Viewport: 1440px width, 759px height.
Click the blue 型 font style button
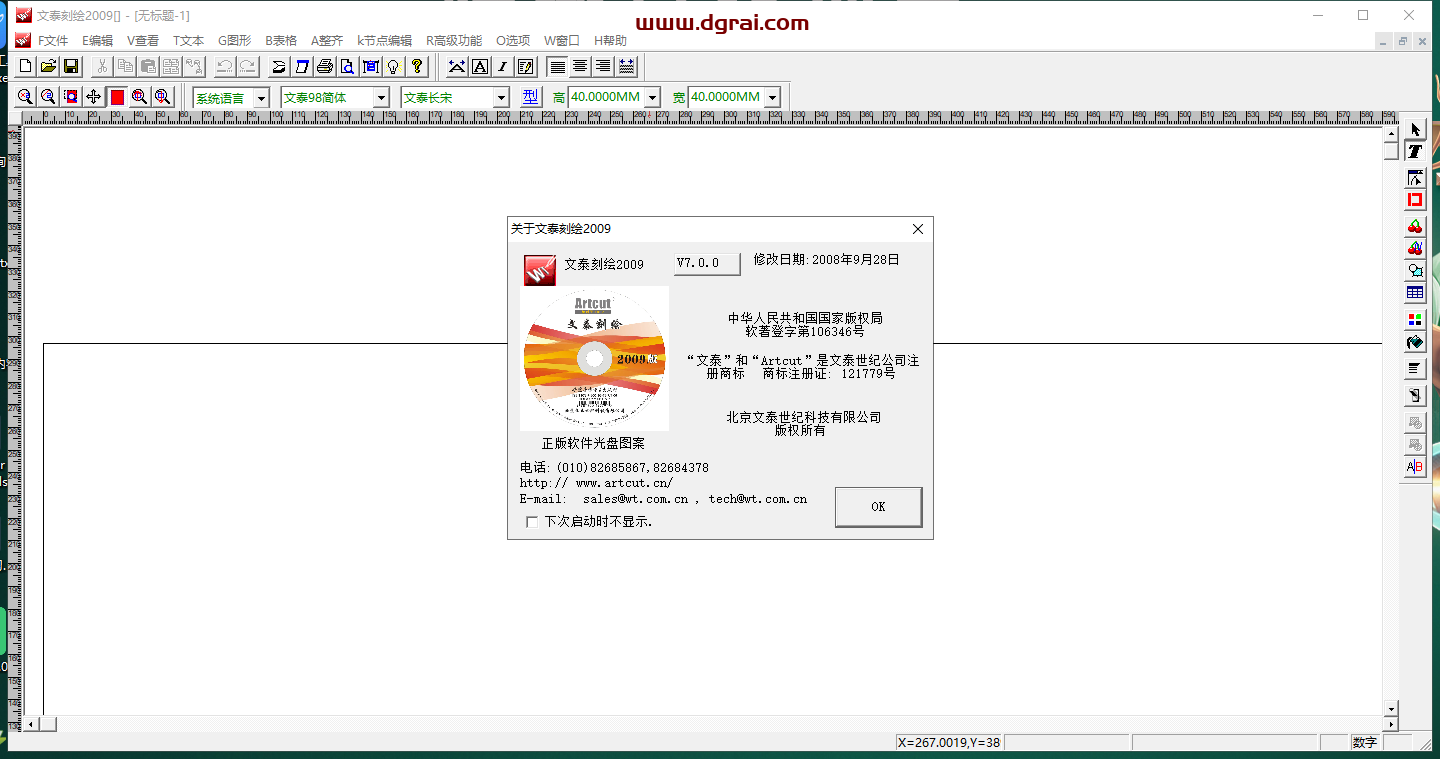tap(530, 97)
